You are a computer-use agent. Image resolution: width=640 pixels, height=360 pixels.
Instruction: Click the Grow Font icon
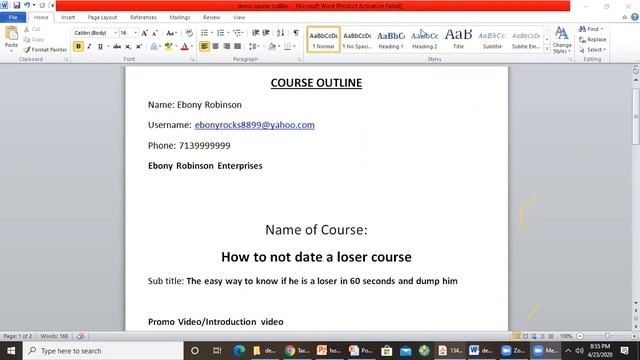click(x=144, y=33)
